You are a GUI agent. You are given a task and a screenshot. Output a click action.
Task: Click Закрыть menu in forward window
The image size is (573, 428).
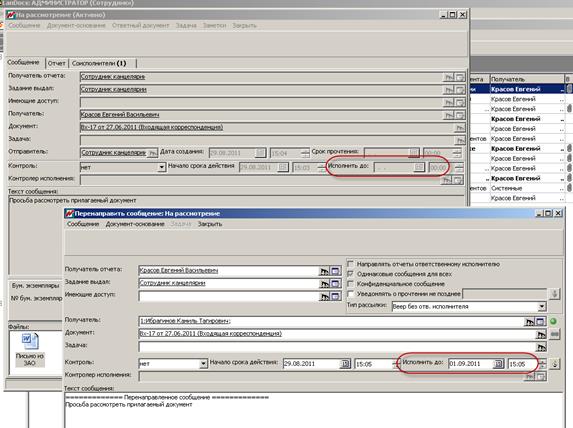point(210,224)
